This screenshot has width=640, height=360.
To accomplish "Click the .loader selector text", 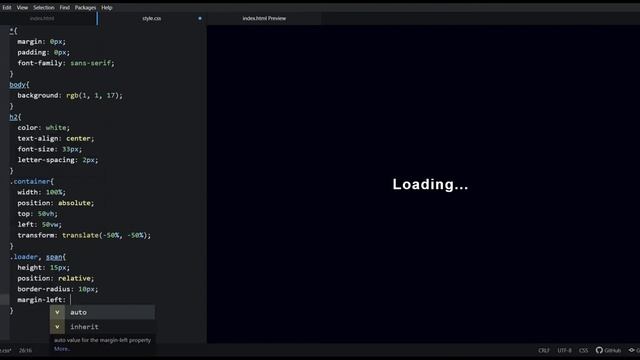I will click(24, 257).
